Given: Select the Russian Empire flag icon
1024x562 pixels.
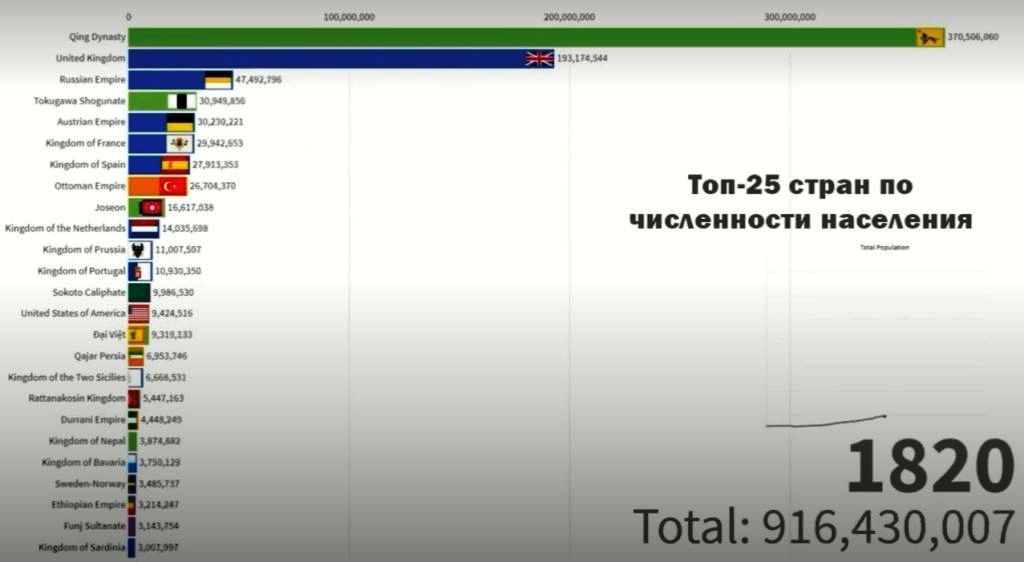Looking at the screenshot, I should [218, 80].
